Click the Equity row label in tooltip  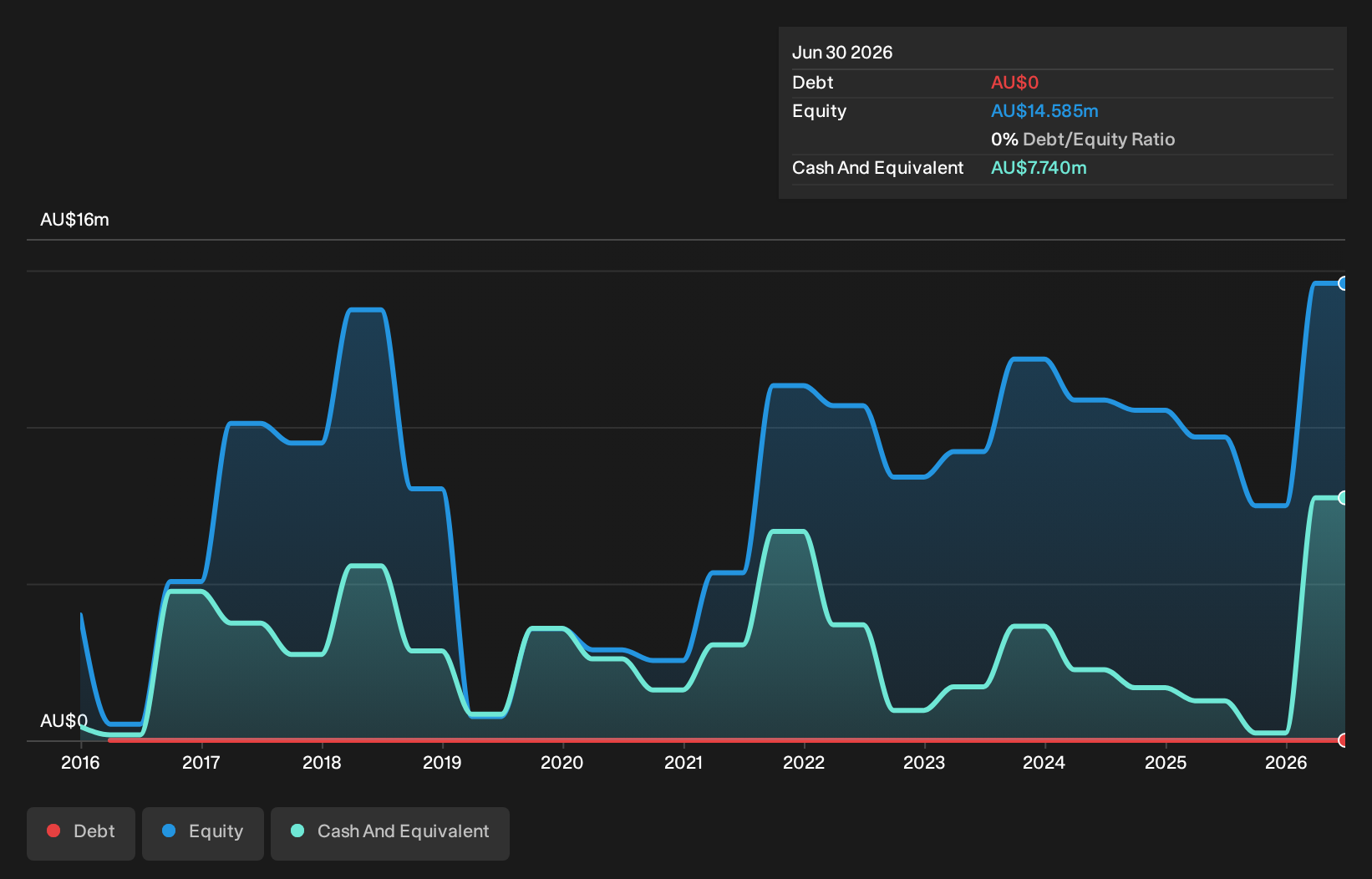(819, 111)
